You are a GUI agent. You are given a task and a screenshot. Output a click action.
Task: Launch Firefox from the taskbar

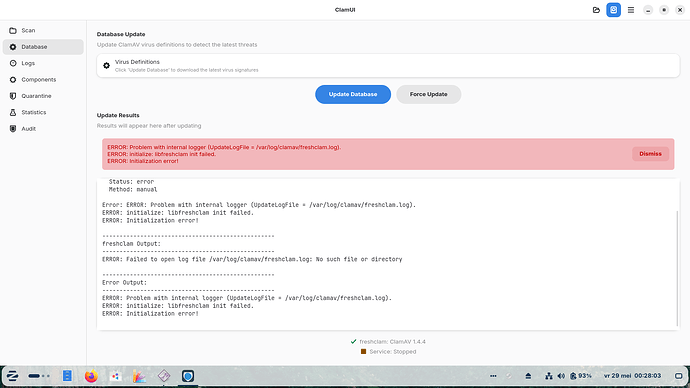pos(91,376)
